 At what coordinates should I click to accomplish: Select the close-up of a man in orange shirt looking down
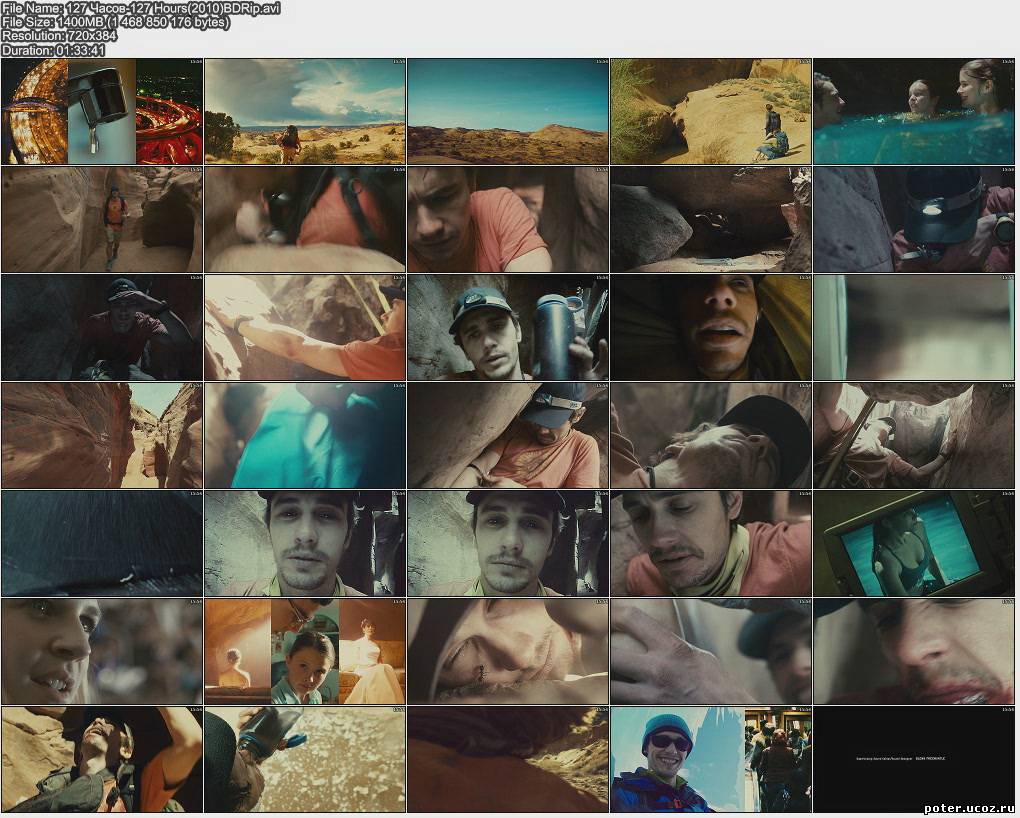[x=508, y=219]
